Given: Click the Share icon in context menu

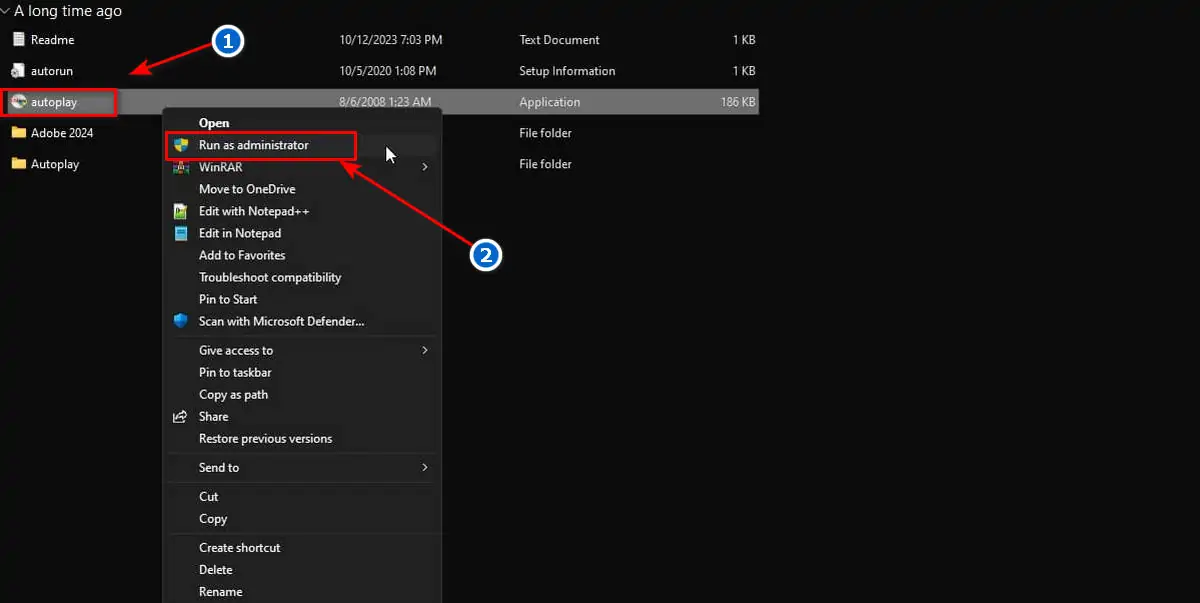Looking at the screenshot, I should click(181, 417).
